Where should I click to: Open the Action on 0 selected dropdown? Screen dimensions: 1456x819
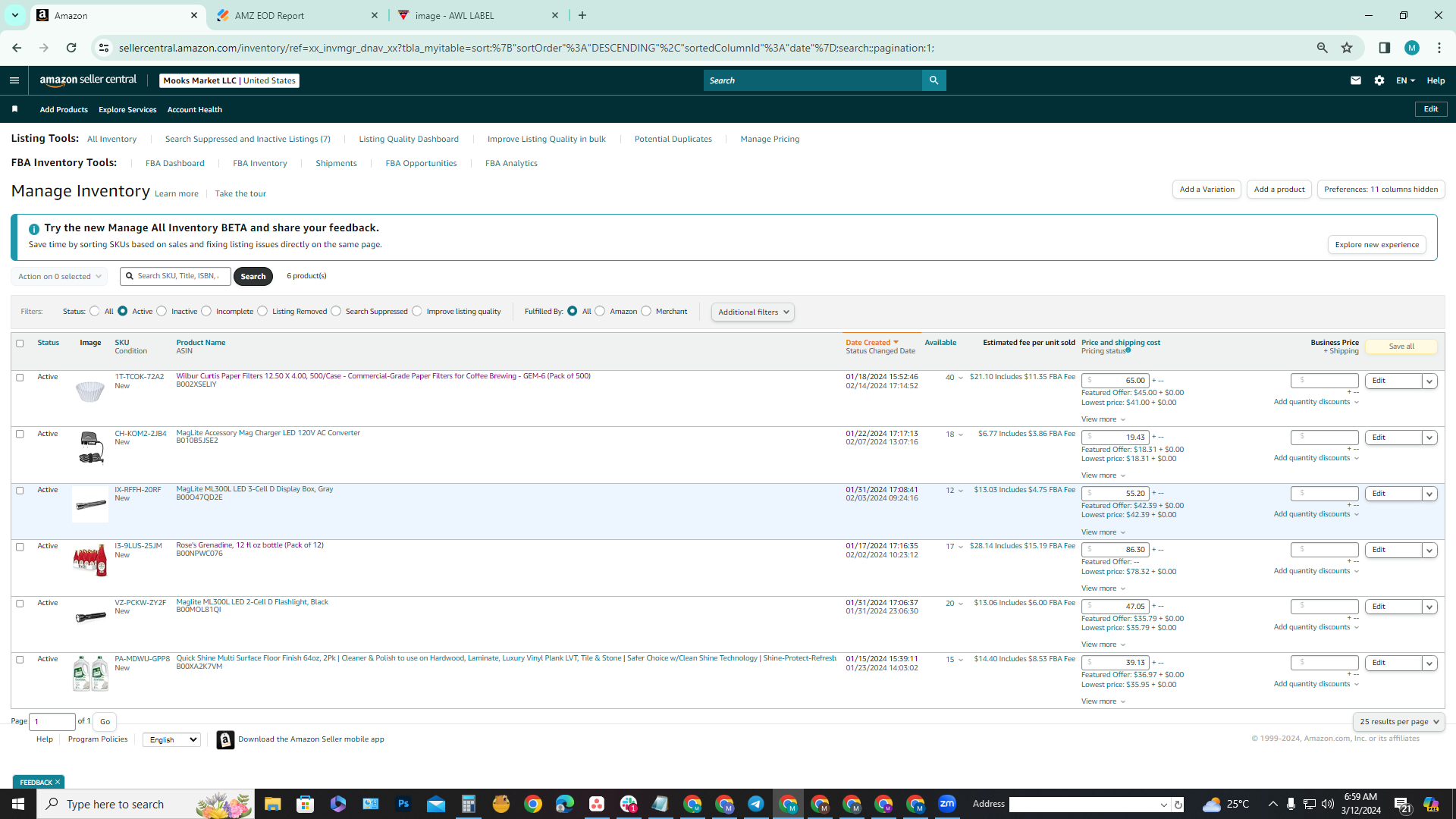(59, 277)
